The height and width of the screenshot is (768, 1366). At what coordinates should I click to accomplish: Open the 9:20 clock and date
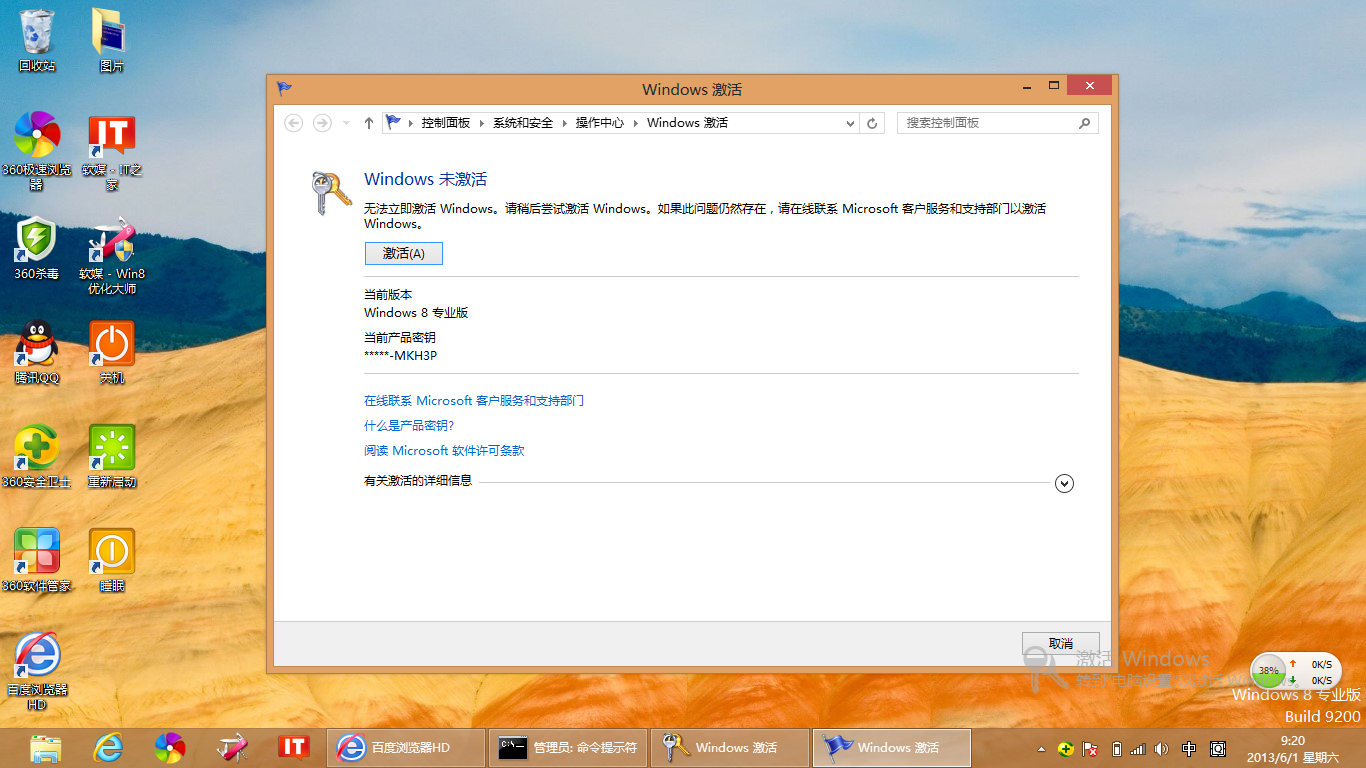1293,748
